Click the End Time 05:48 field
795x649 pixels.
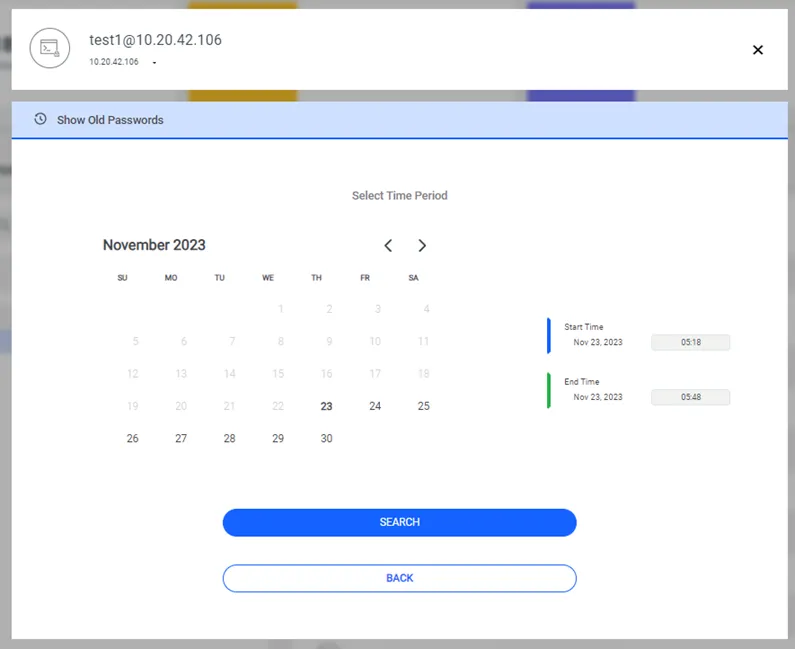691,397
